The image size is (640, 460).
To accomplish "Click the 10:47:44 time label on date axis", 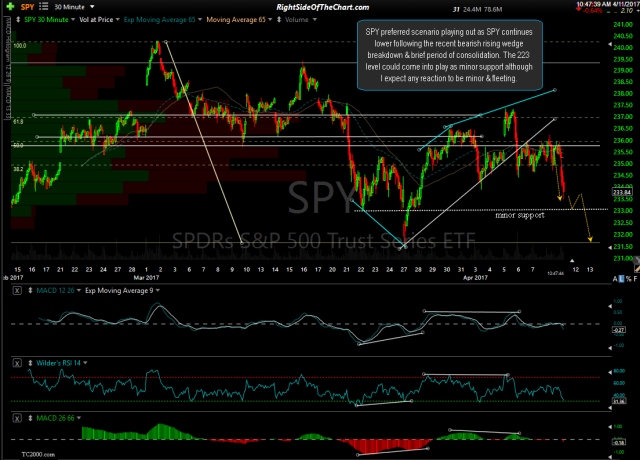I will tap(556, 273).
